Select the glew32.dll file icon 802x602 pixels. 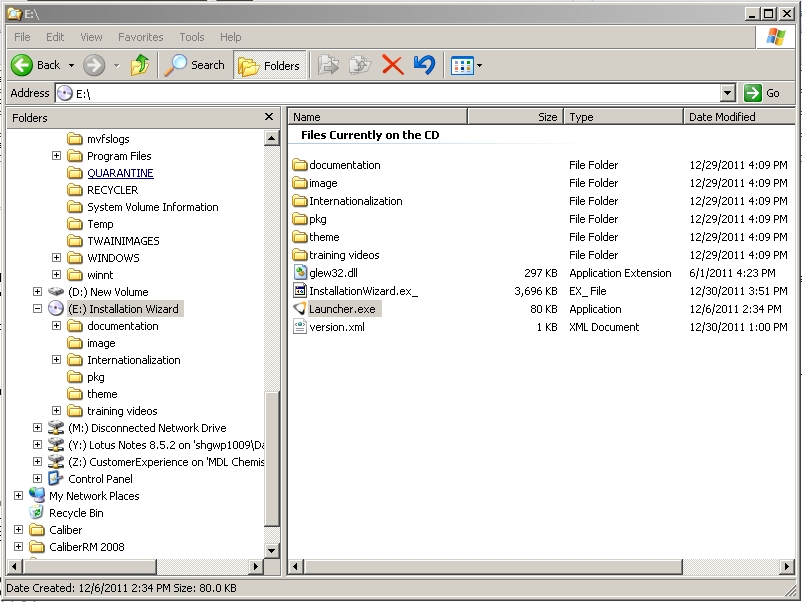[300, 273]
